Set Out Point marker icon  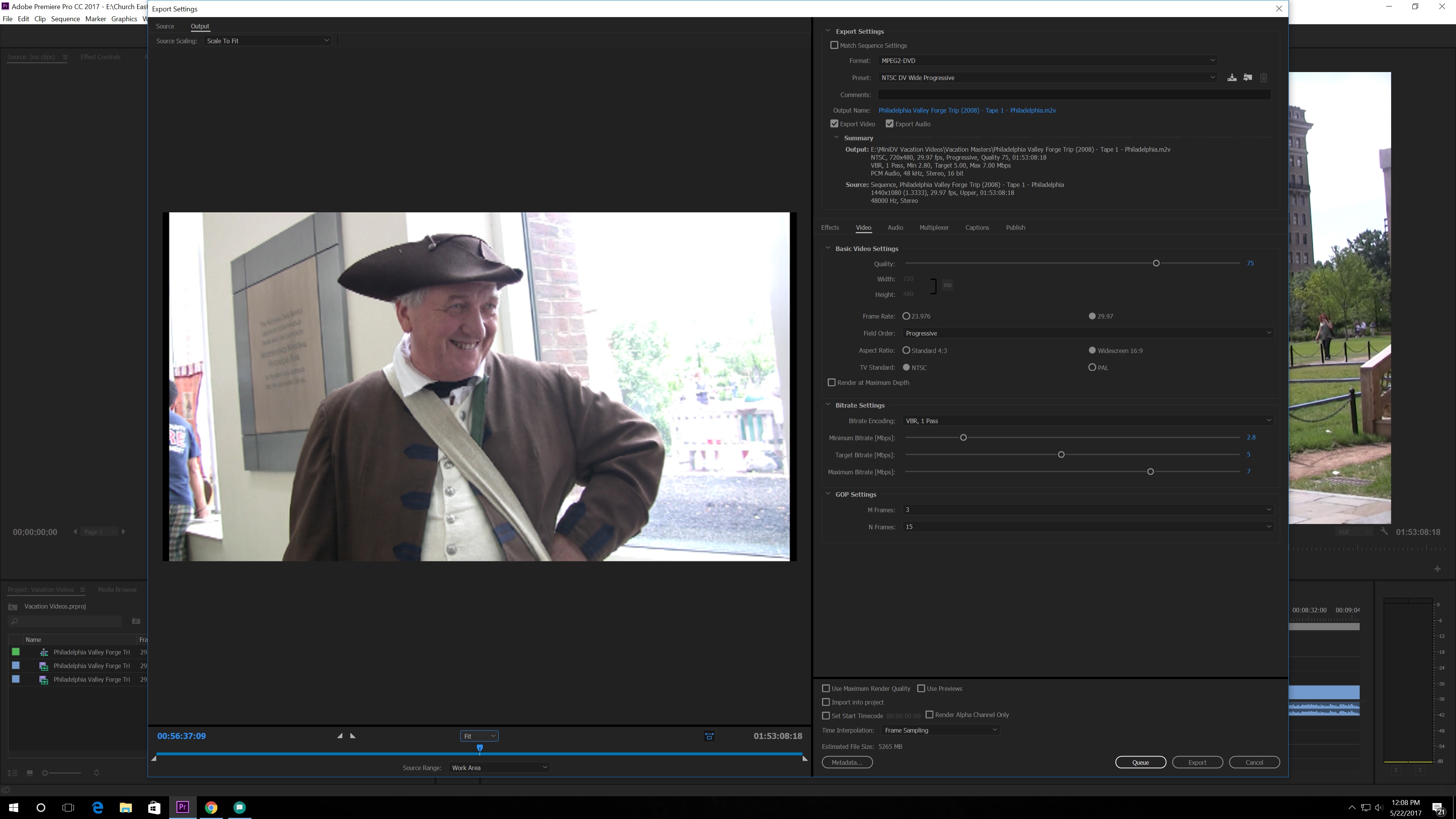pos(353,736)
